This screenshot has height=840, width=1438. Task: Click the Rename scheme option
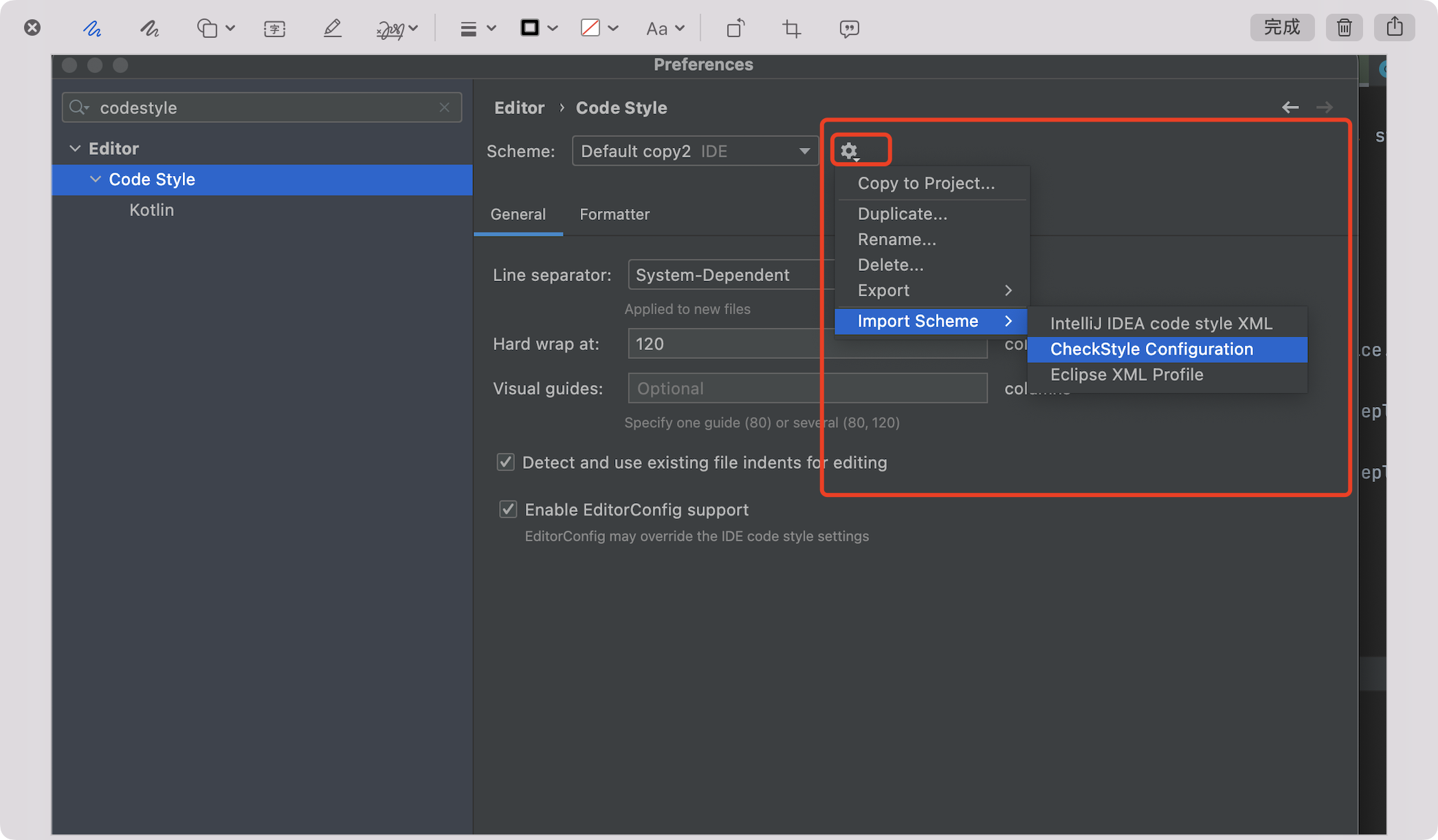click(897, 239)
